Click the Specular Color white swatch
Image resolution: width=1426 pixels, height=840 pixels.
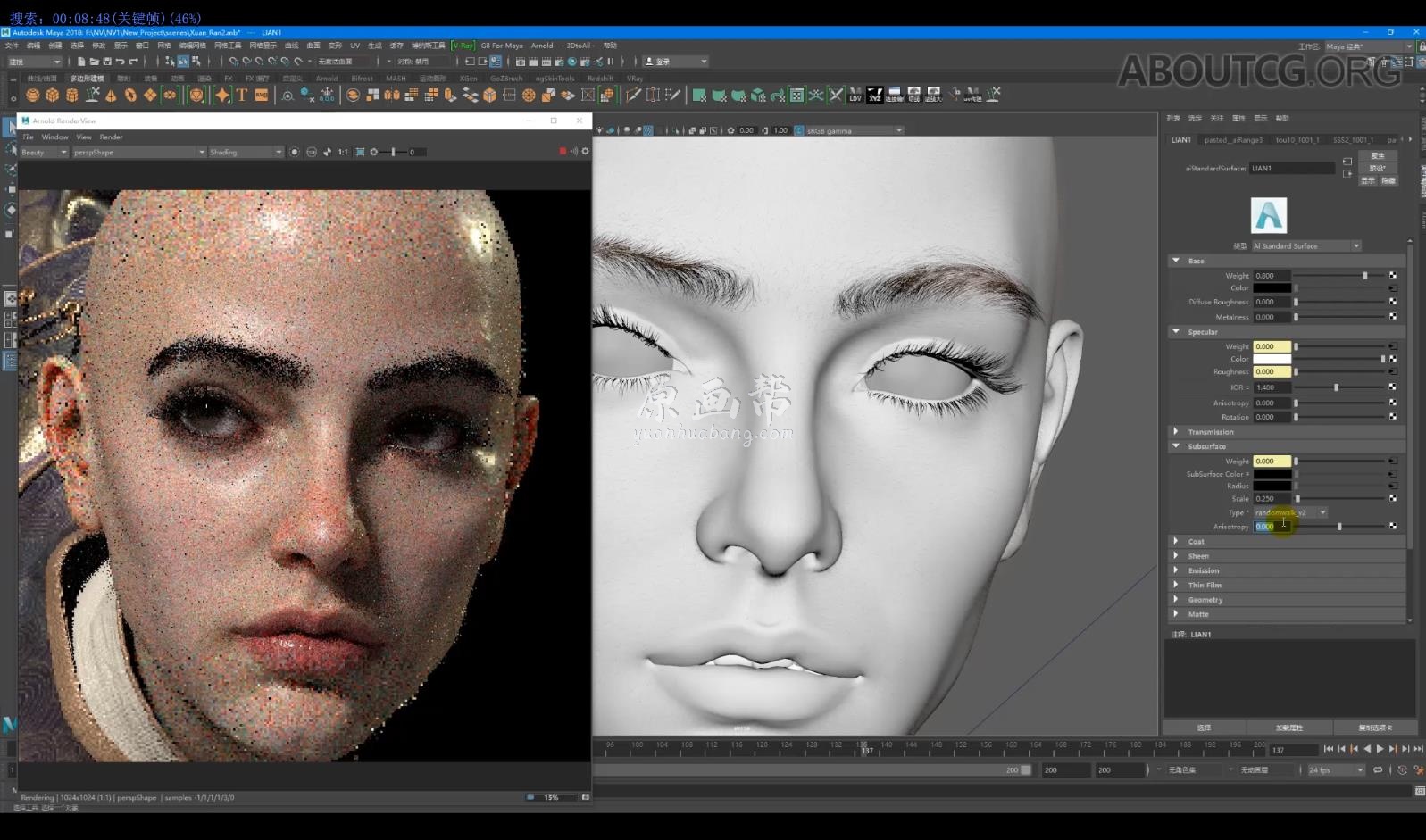pyautogui.click(x=1272, y=359)
